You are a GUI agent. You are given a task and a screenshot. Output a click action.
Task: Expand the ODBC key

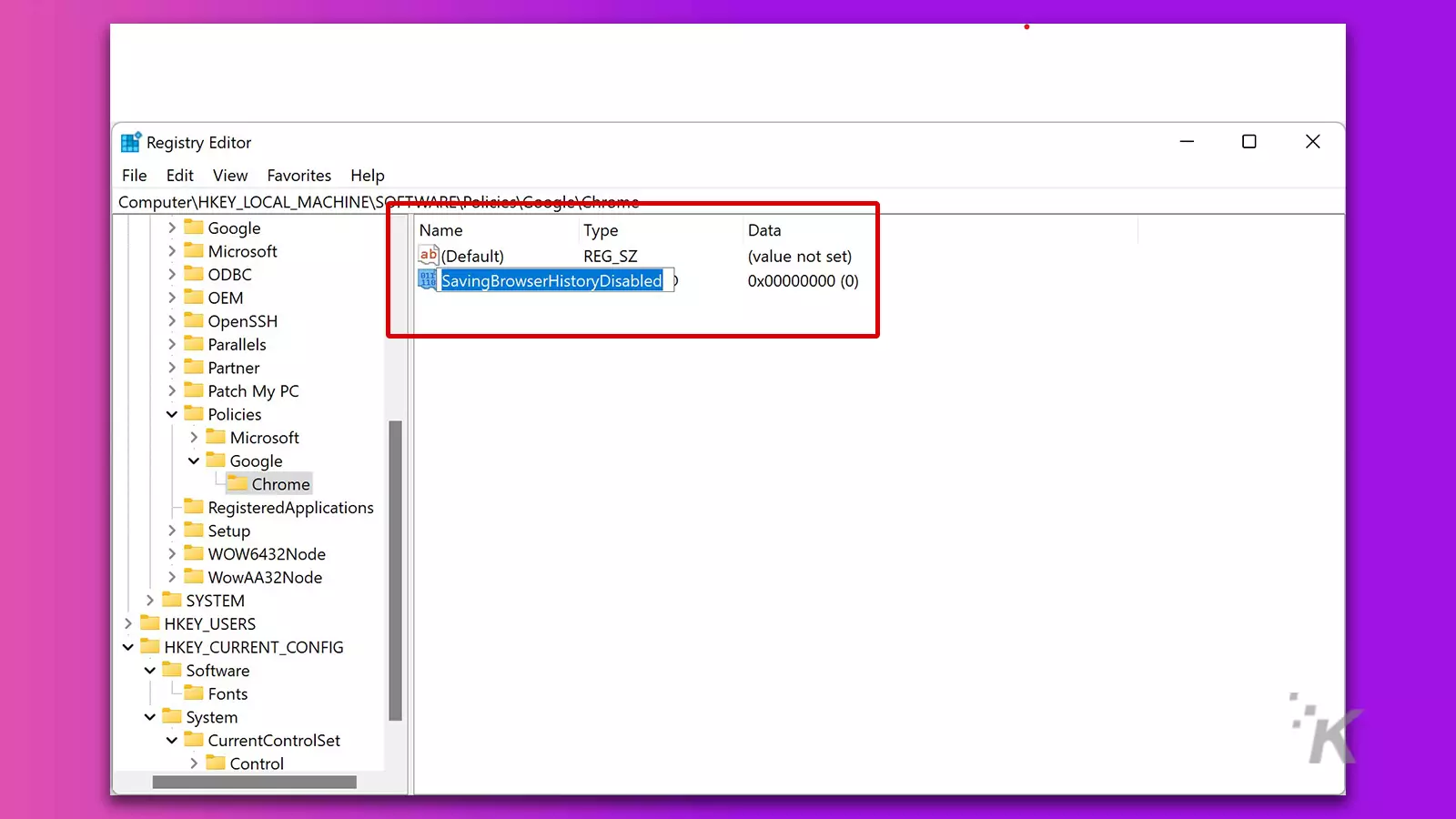[172, 274]
